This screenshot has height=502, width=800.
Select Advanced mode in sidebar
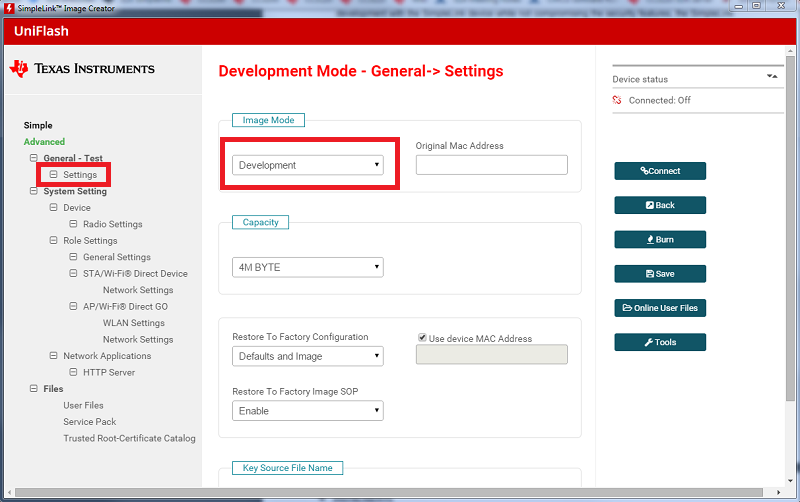click(x=44, y=142)
